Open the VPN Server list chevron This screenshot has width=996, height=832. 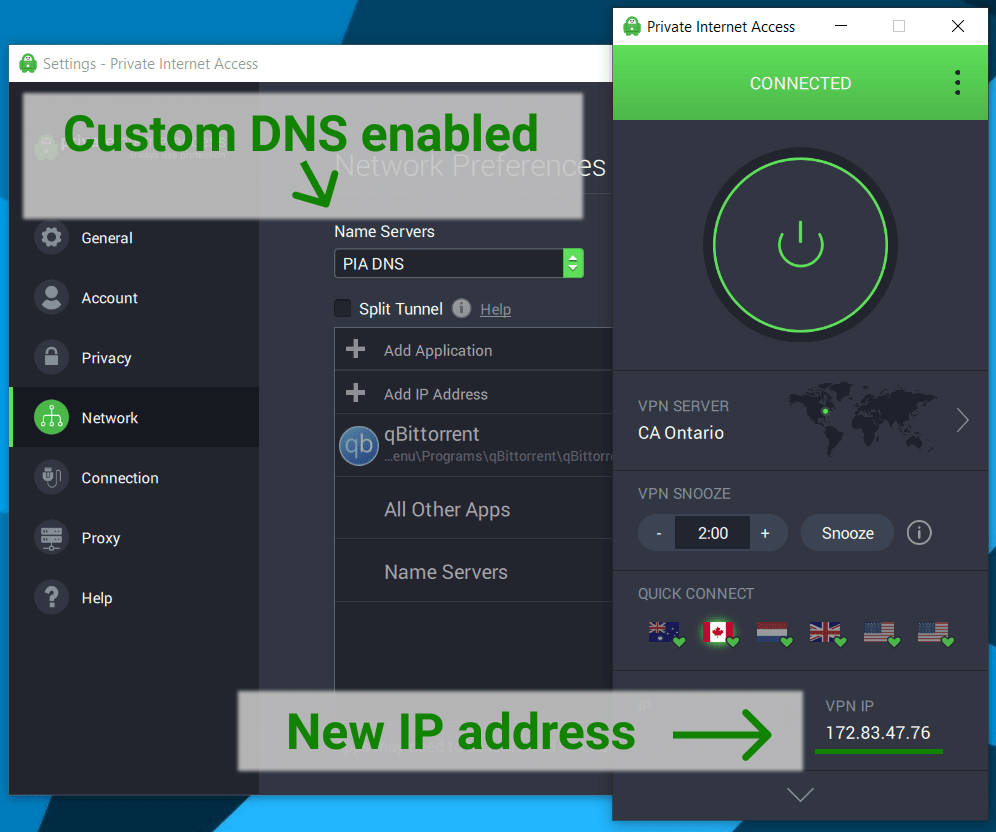tap(962, 419)
